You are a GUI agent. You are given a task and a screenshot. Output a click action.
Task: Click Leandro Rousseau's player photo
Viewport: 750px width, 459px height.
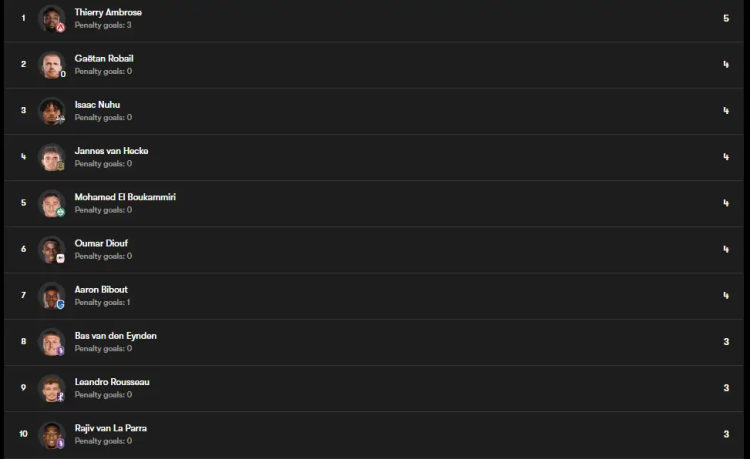click(x=51, y=388)
